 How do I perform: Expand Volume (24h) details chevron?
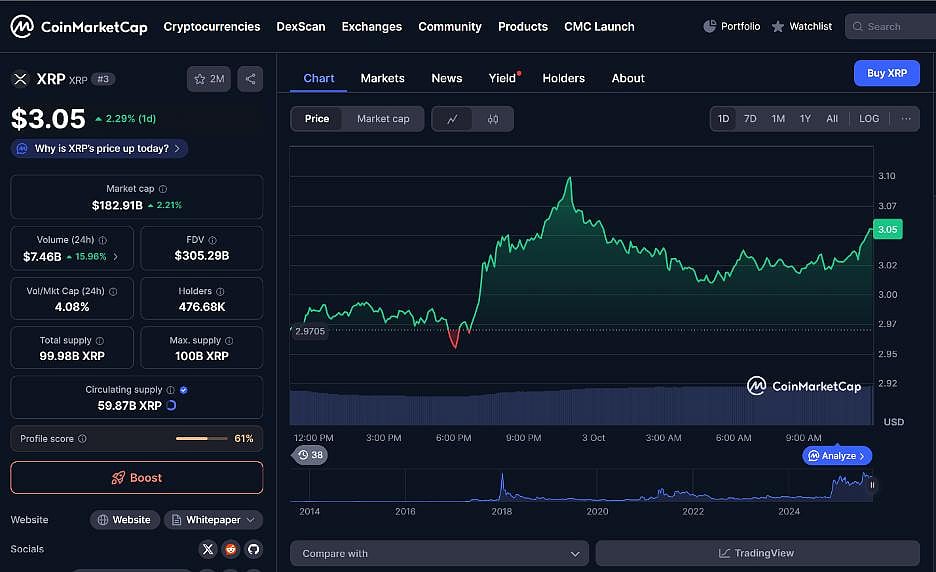coord(115,257)
